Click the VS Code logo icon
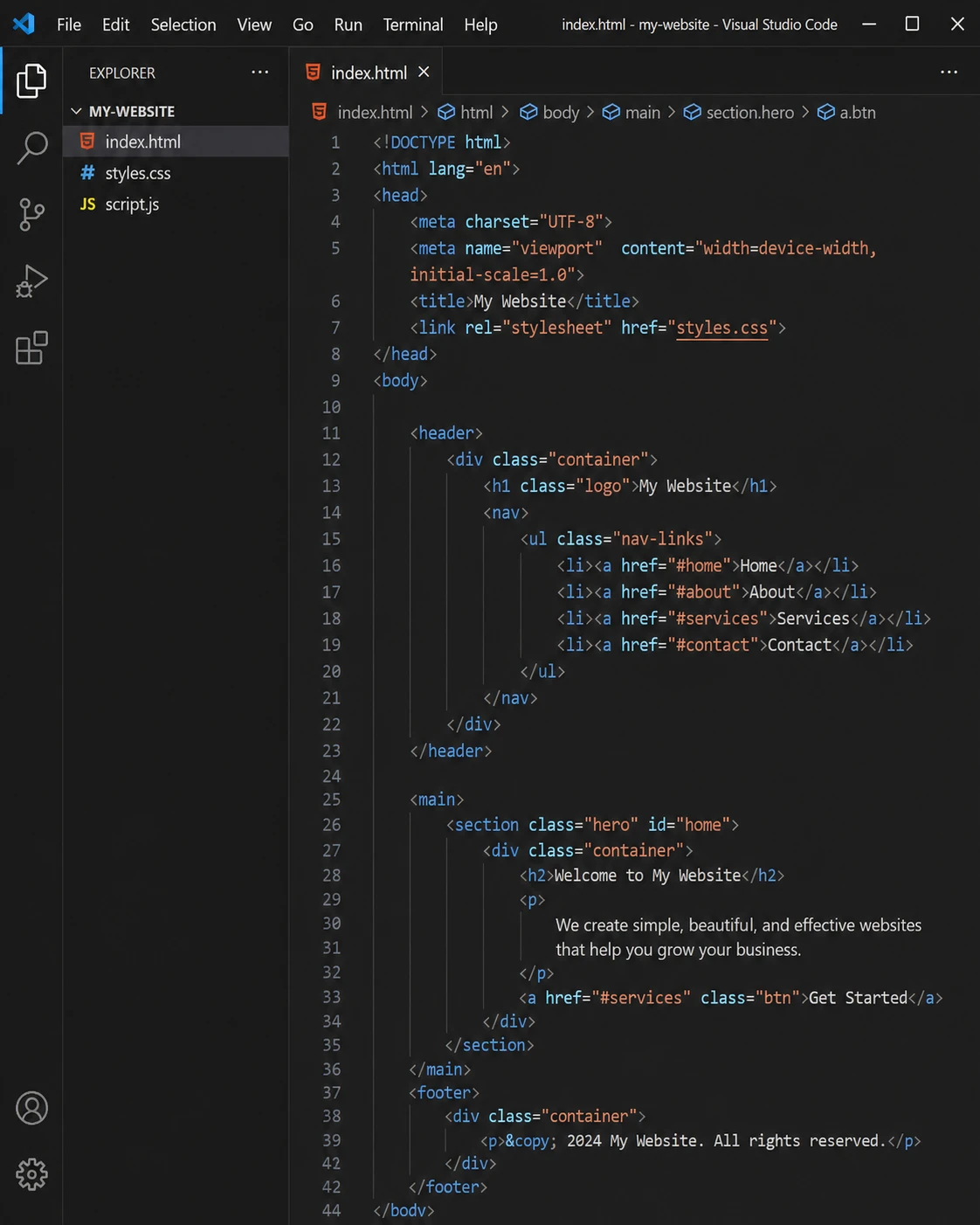This screenshot has height=1225, width=980. coord(24,24)
